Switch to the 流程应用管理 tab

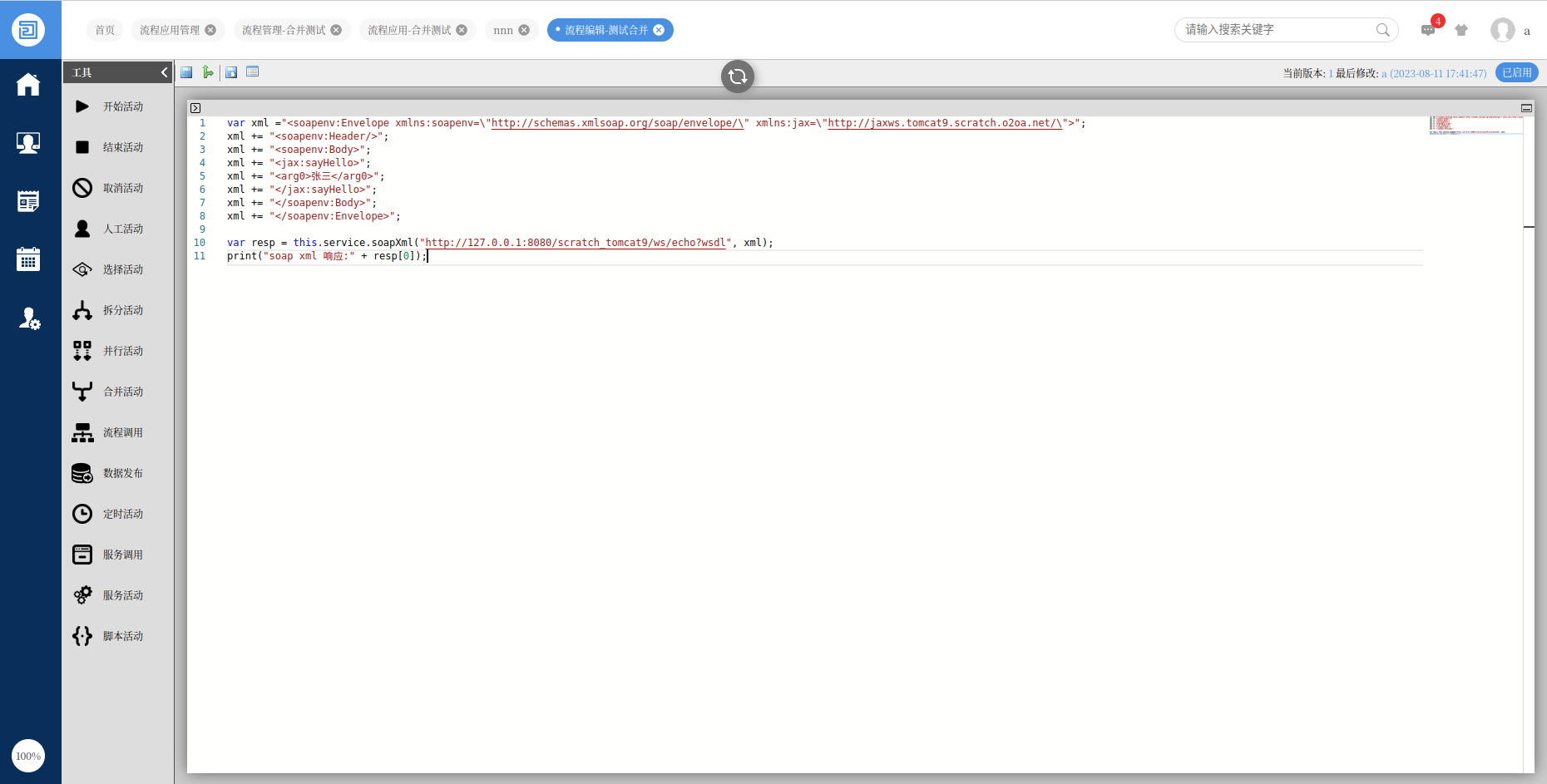tap(169, 30)
